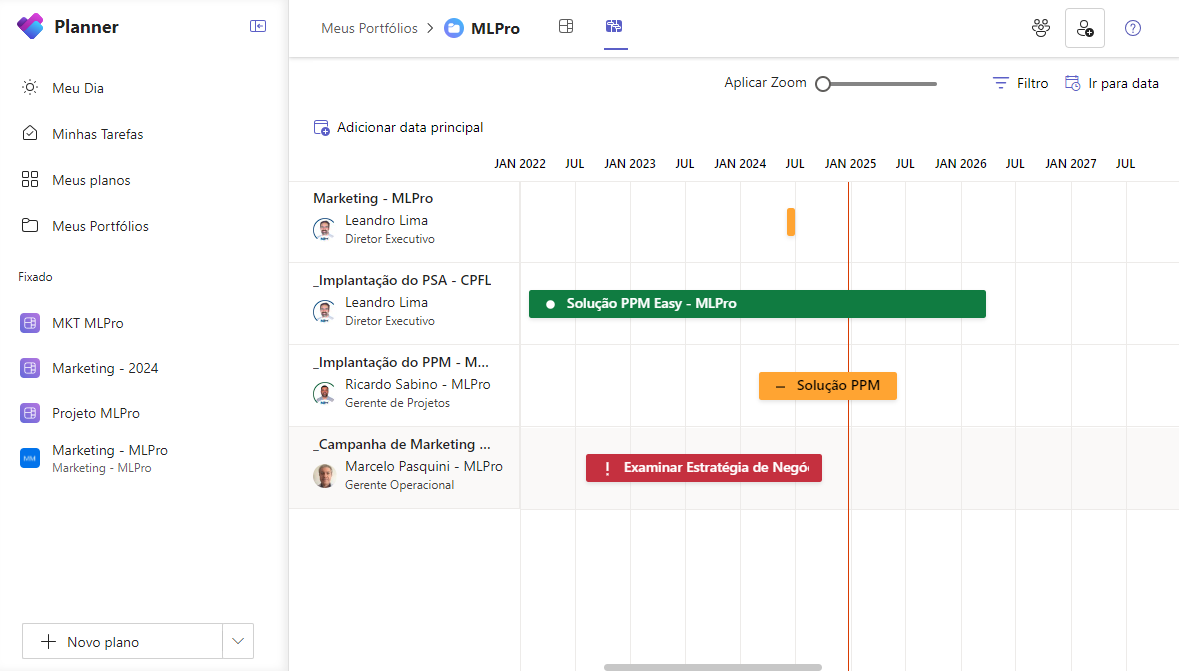Open the Meus Portfólios folder icon
The height and width of the screenshot is (671, 1179).
click(29, 226)
